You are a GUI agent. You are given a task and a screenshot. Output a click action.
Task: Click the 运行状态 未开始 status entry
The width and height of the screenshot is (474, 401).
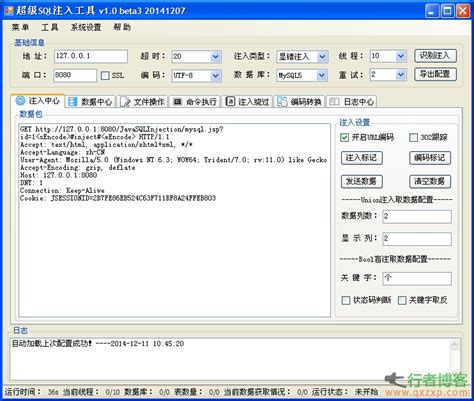click(345, 392)
